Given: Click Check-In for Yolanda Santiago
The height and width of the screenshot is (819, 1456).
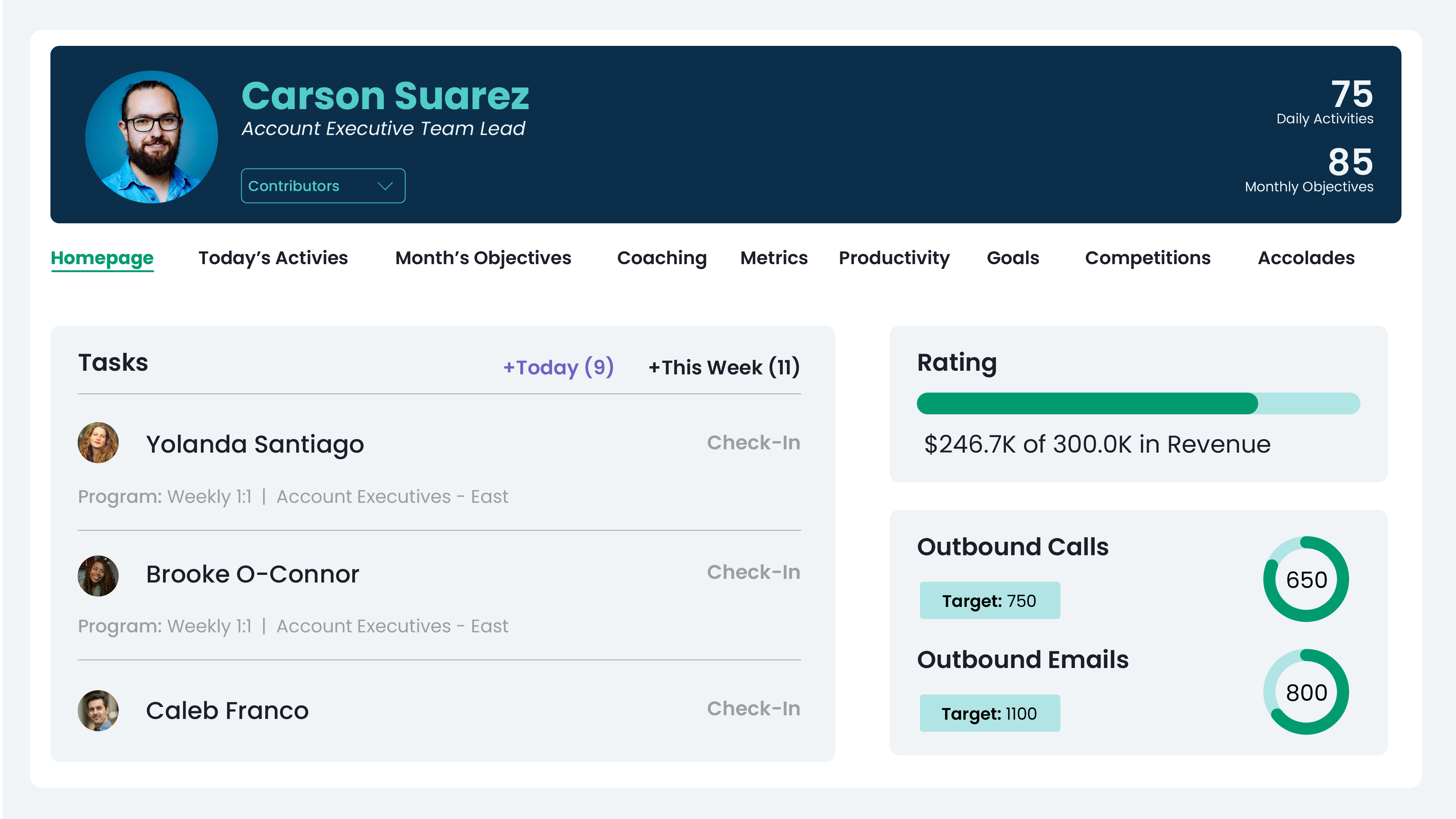Looking at the screenshot, I should (x=753, y=442).
